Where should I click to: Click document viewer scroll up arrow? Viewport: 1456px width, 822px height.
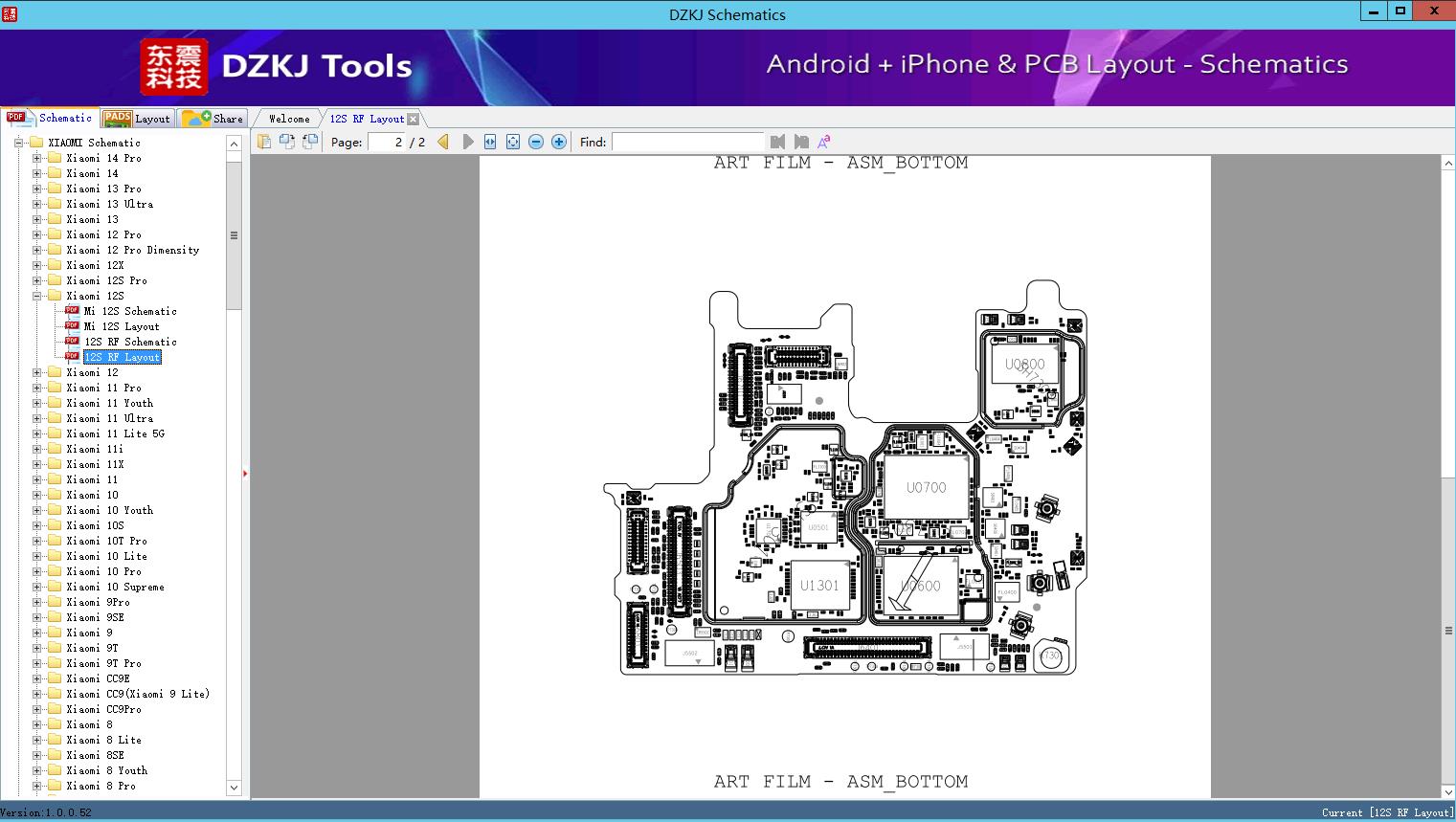(1448, 164)
